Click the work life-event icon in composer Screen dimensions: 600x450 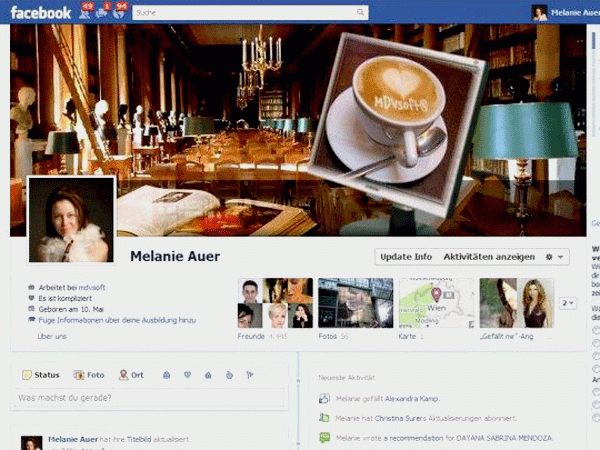click(166, 375)
